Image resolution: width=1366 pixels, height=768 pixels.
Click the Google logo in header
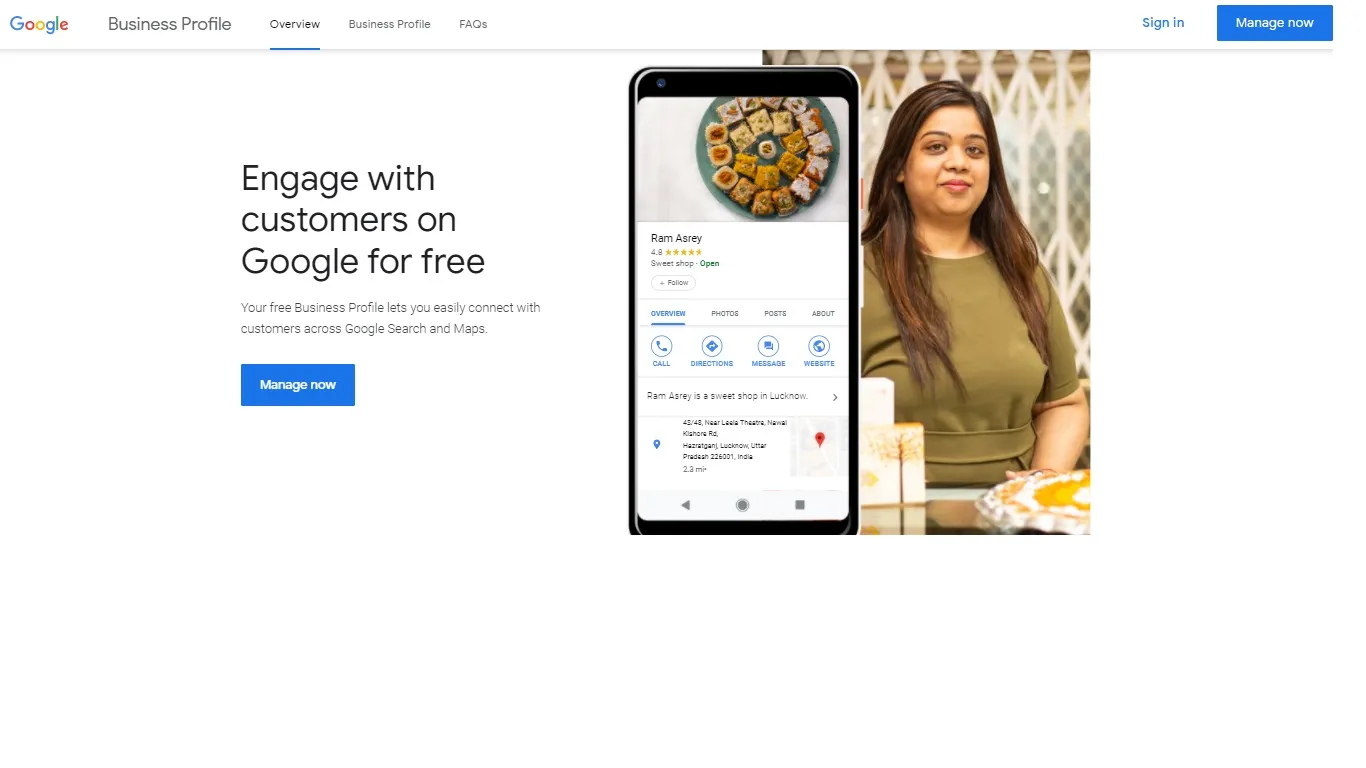(39, 24)
